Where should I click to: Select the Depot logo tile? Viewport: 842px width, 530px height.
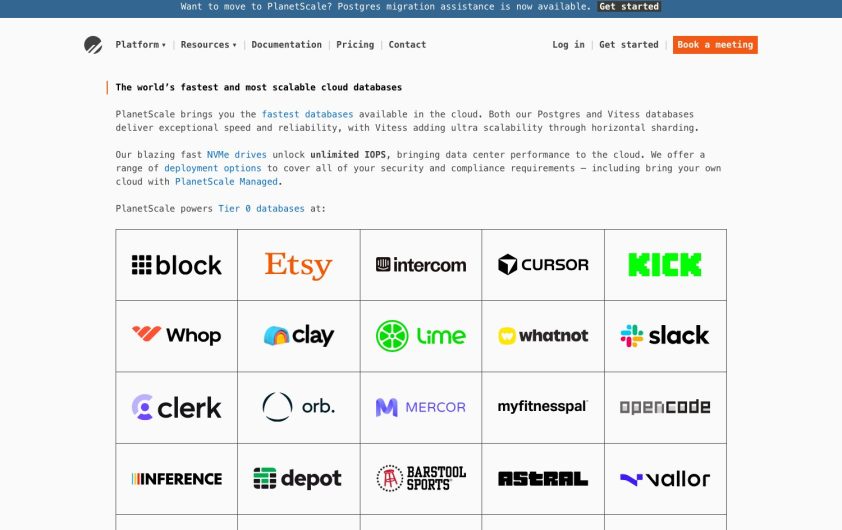[x=298, y=478]
